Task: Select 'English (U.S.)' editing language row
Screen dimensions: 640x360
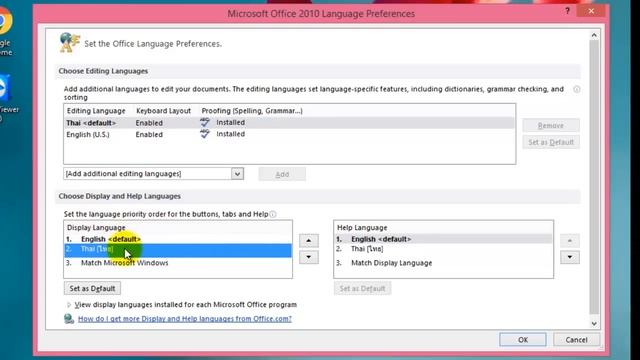Action: (289, 134)
